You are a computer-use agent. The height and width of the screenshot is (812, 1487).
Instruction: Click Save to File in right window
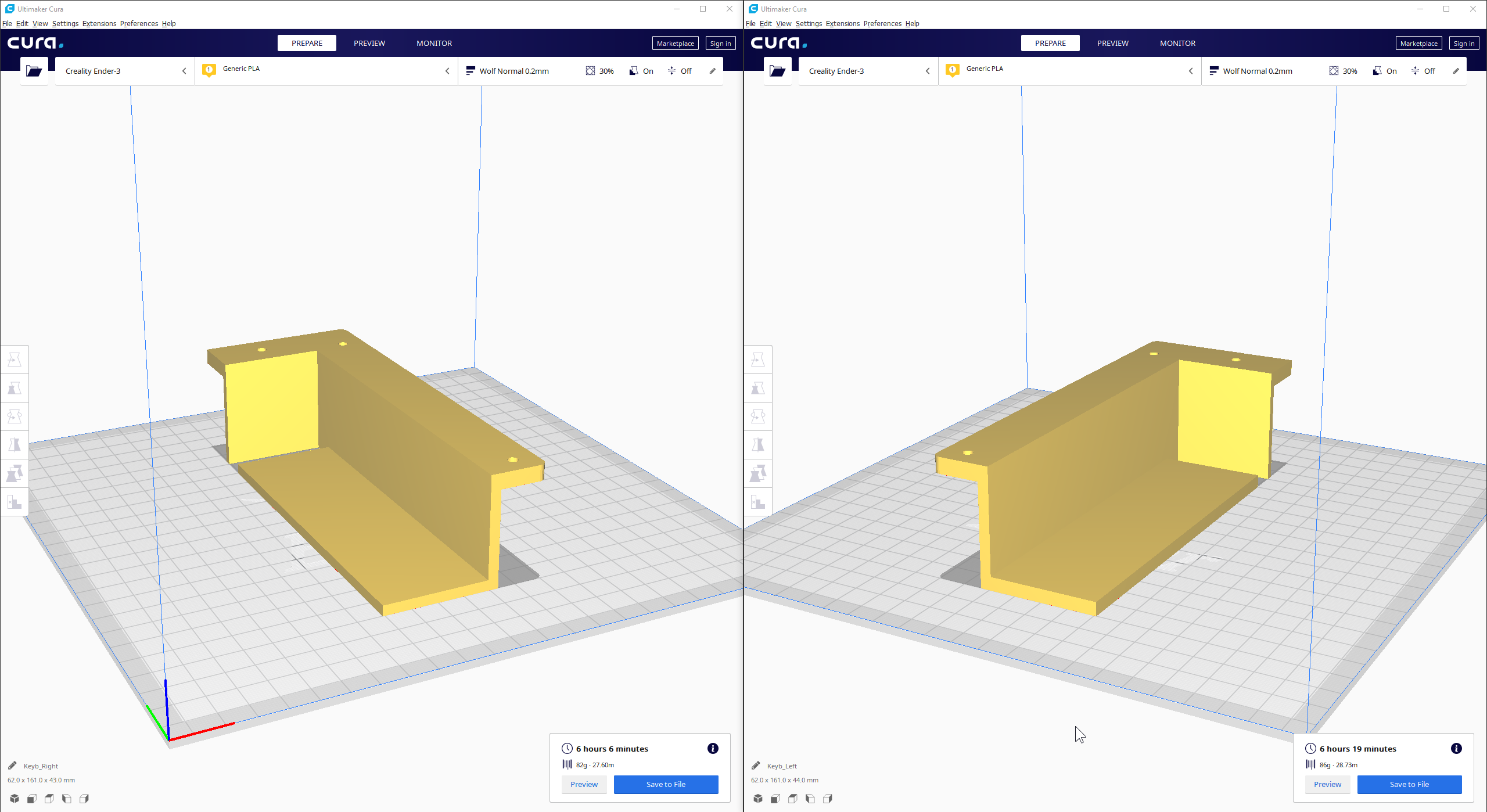[1409, 784]
